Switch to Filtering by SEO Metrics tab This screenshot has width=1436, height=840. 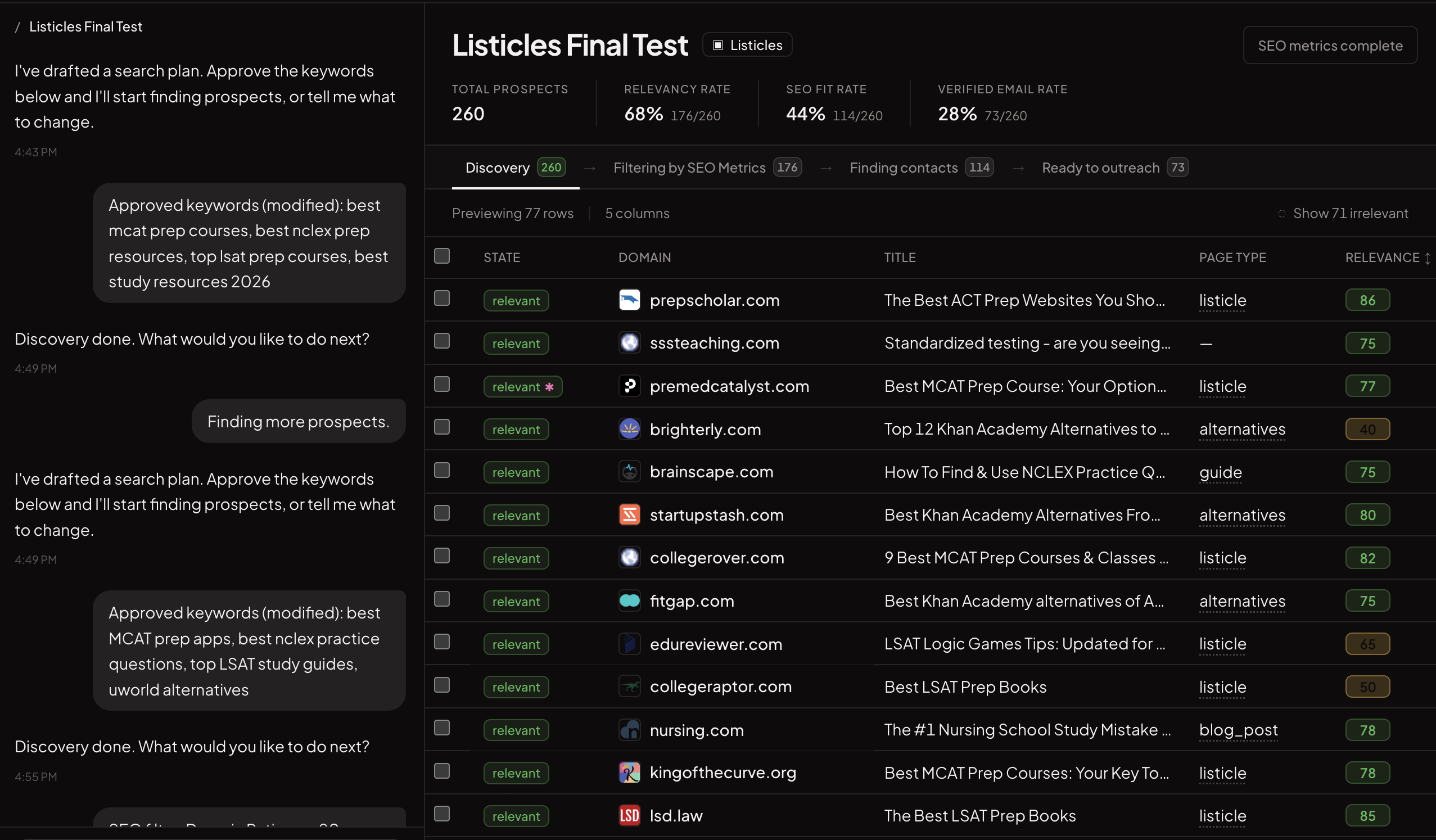[707, 168]
